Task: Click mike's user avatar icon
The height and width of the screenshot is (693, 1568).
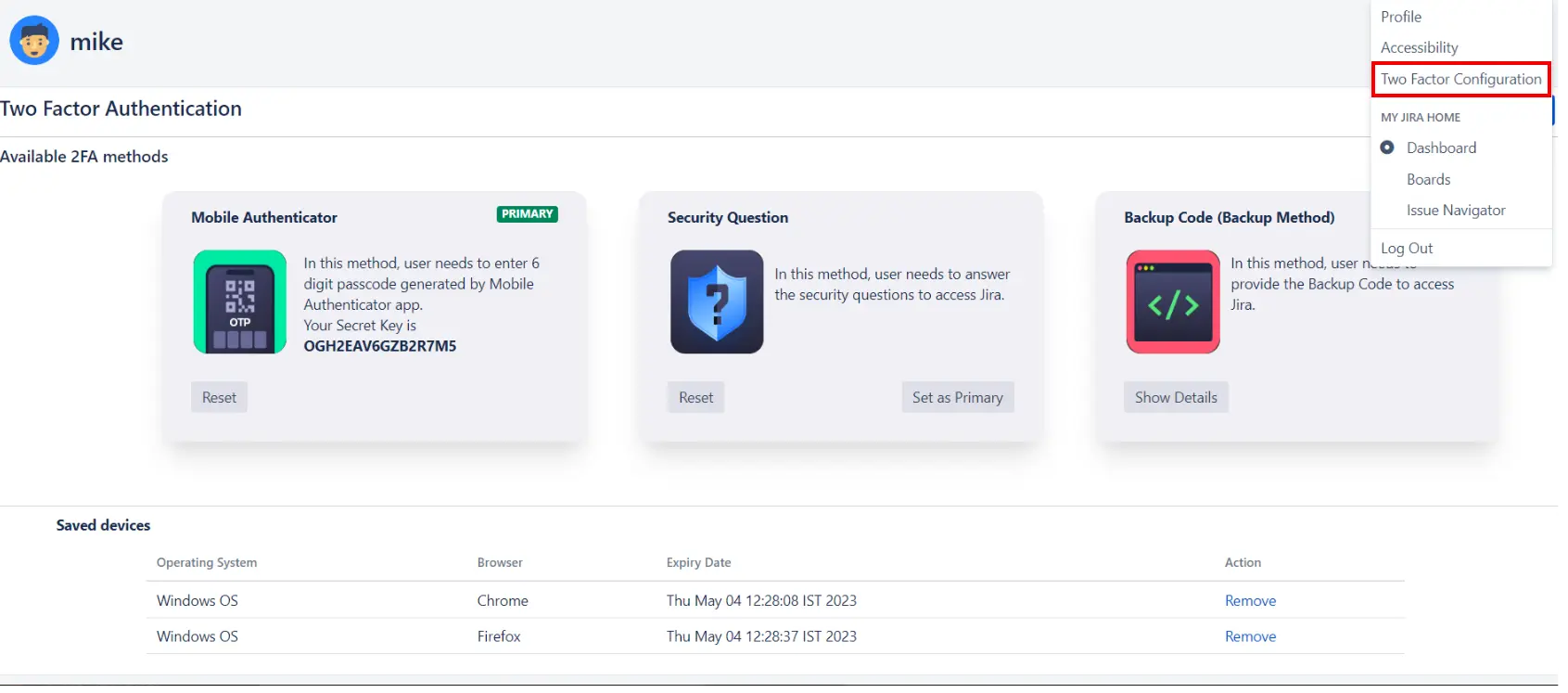Action: [x=34, y=41]
